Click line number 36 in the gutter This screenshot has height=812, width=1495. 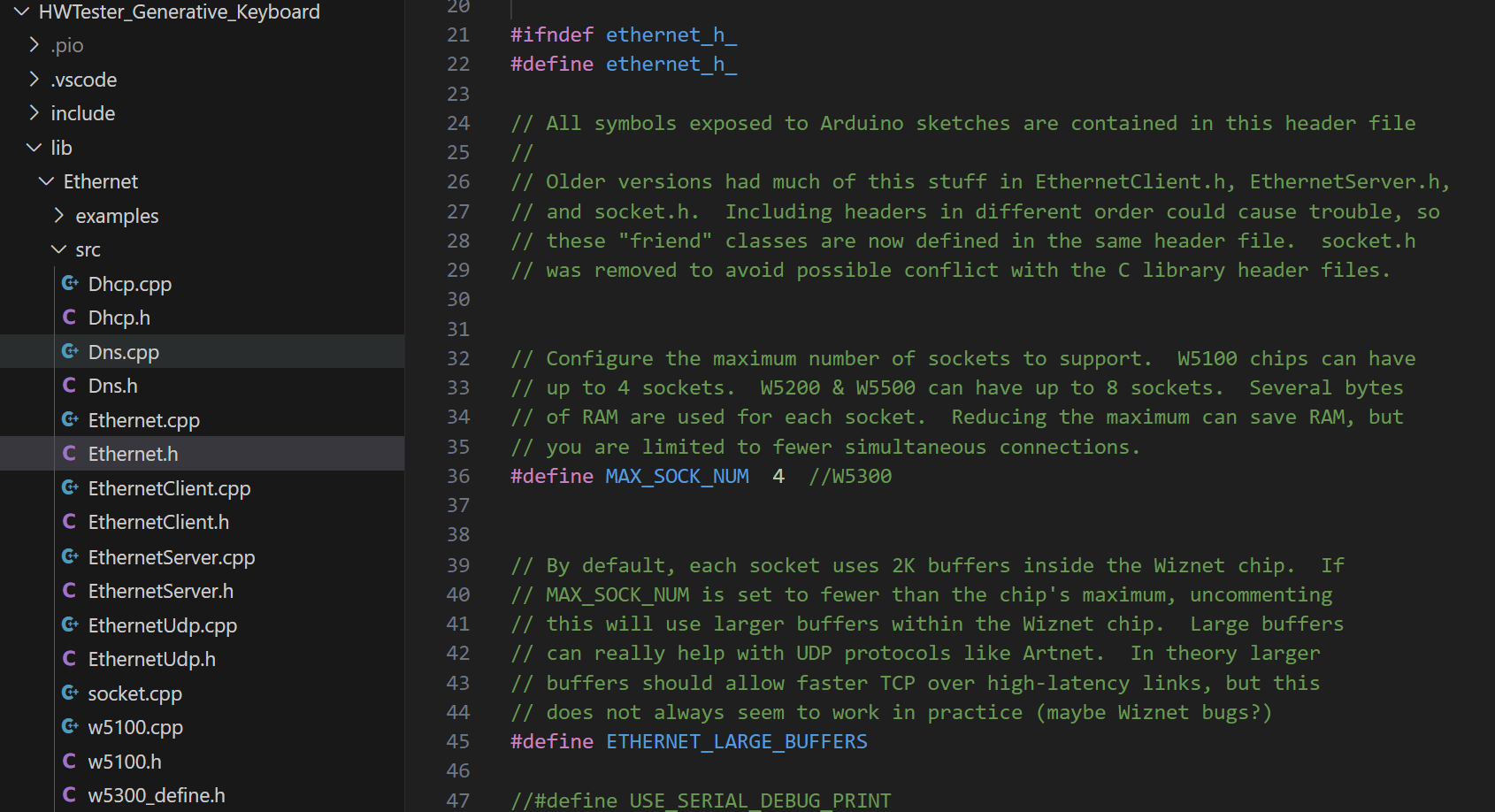point(458,476)
